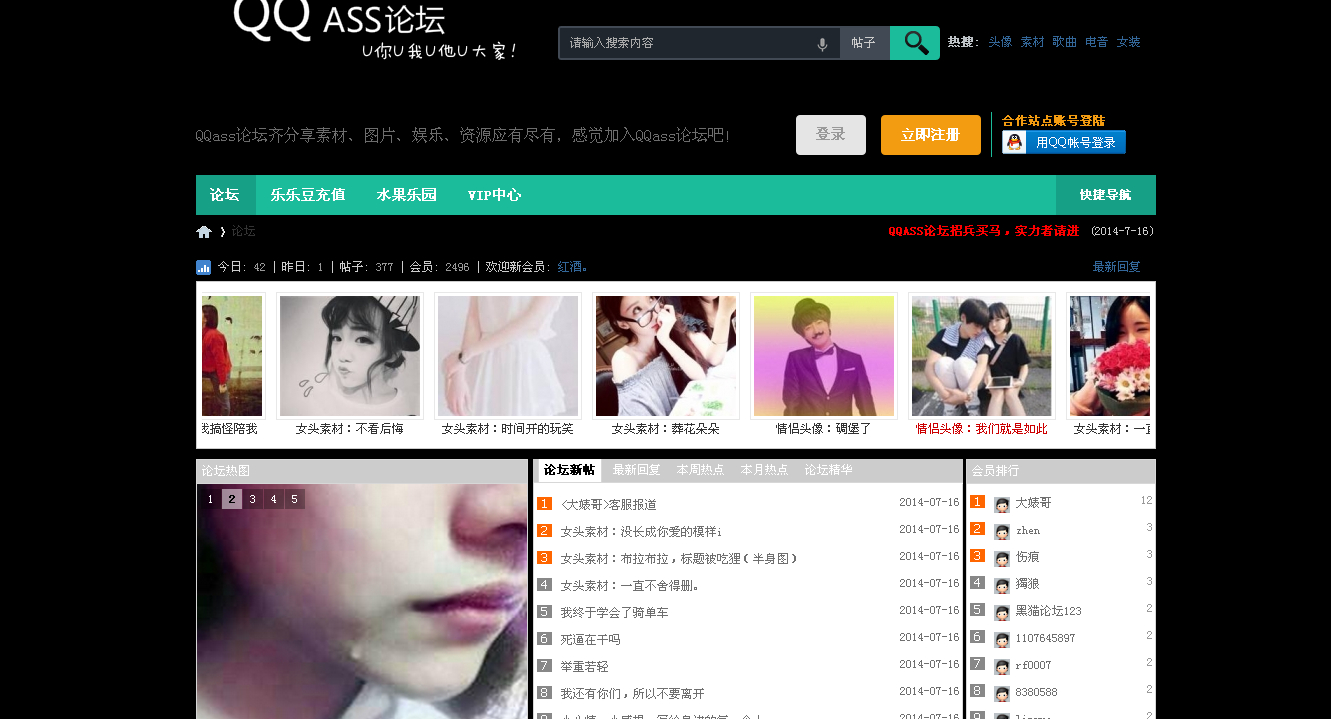Click avatar of member zhen
This screenshot has height=719, width=1331.
pos(1002,531)
